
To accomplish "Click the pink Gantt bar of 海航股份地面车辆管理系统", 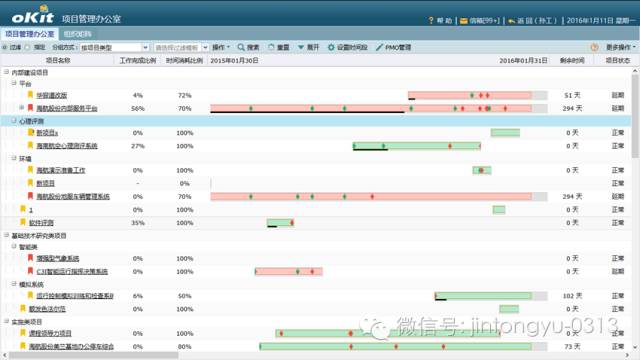I will coord(371,196).
